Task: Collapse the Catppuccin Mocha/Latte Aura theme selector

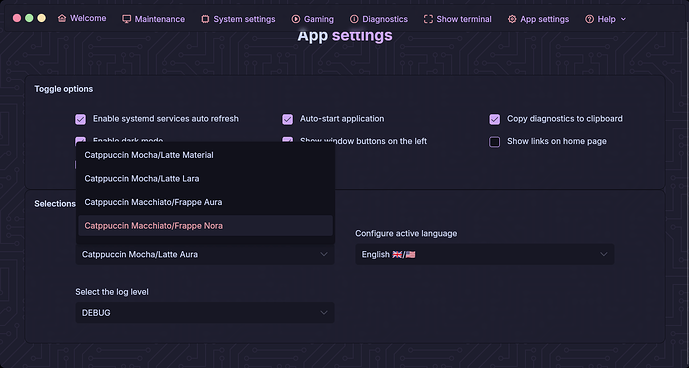Action: (205, 254)
